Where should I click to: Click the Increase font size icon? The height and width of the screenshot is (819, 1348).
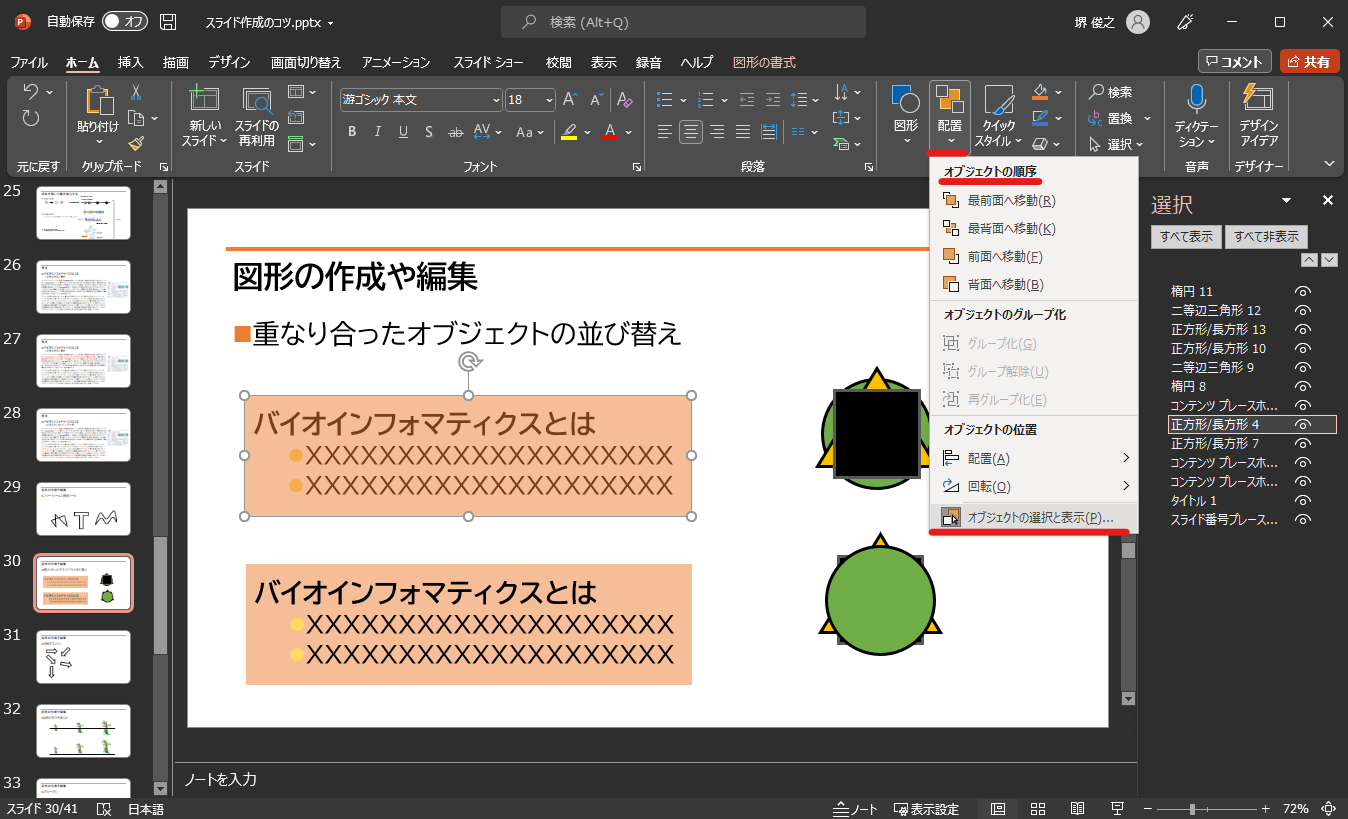tap(570, 100)
